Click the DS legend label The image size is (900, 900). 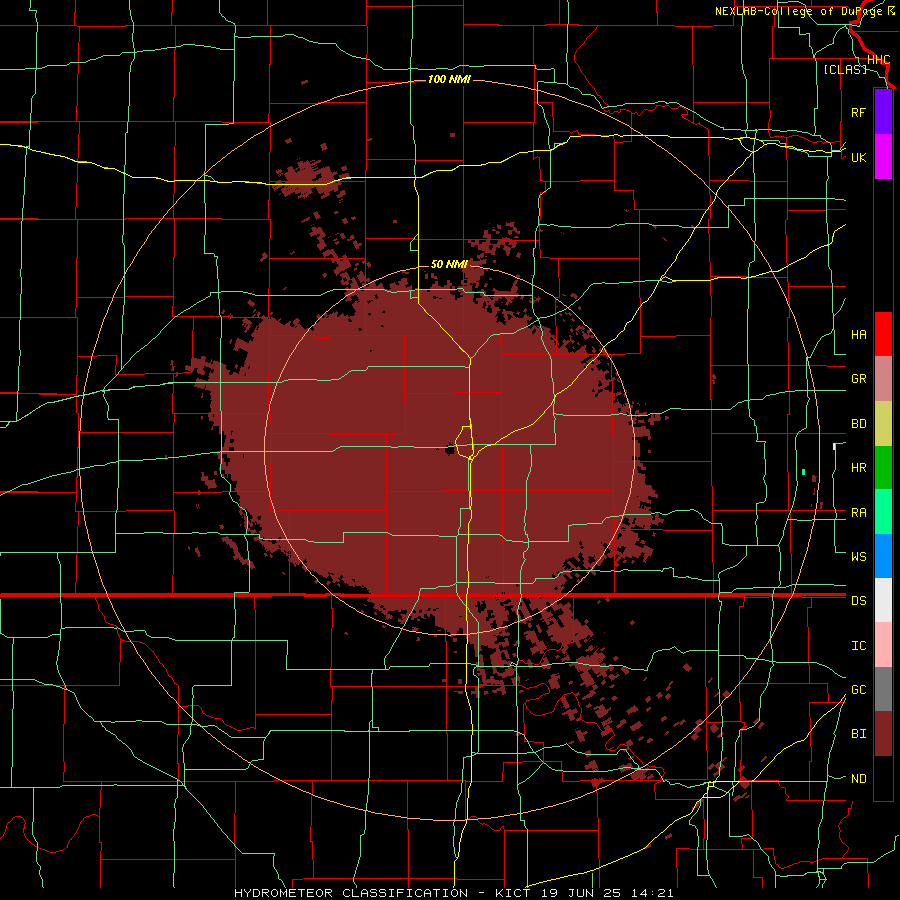(858, 601)
